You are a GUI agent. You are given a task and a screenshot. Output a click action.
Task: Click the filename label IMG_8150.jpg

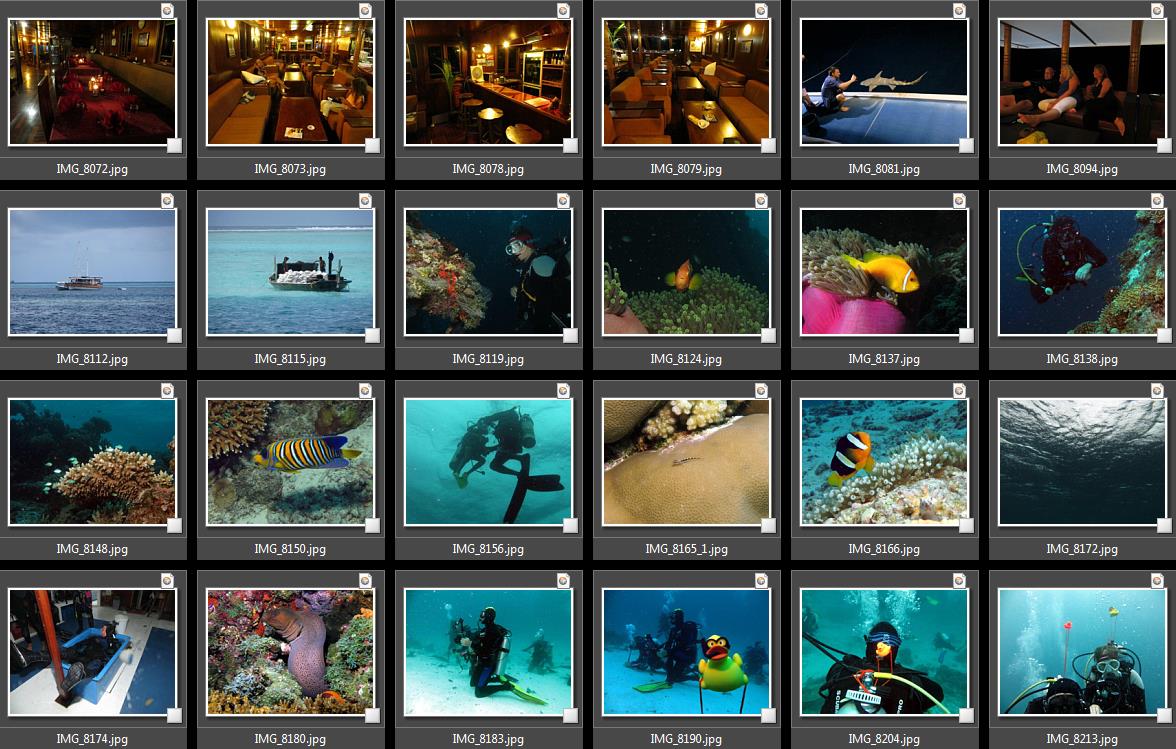click(x=290, y=550)
